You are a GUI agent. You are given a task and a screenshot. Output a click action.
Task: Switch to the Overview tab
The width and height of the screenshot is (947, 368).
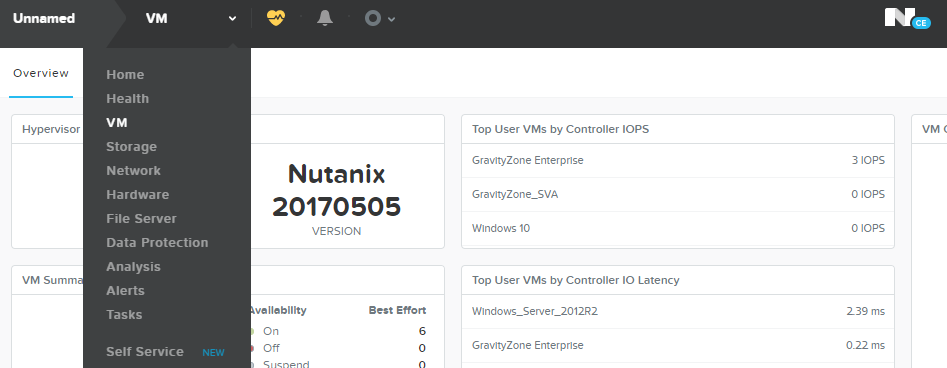(41, 73)
